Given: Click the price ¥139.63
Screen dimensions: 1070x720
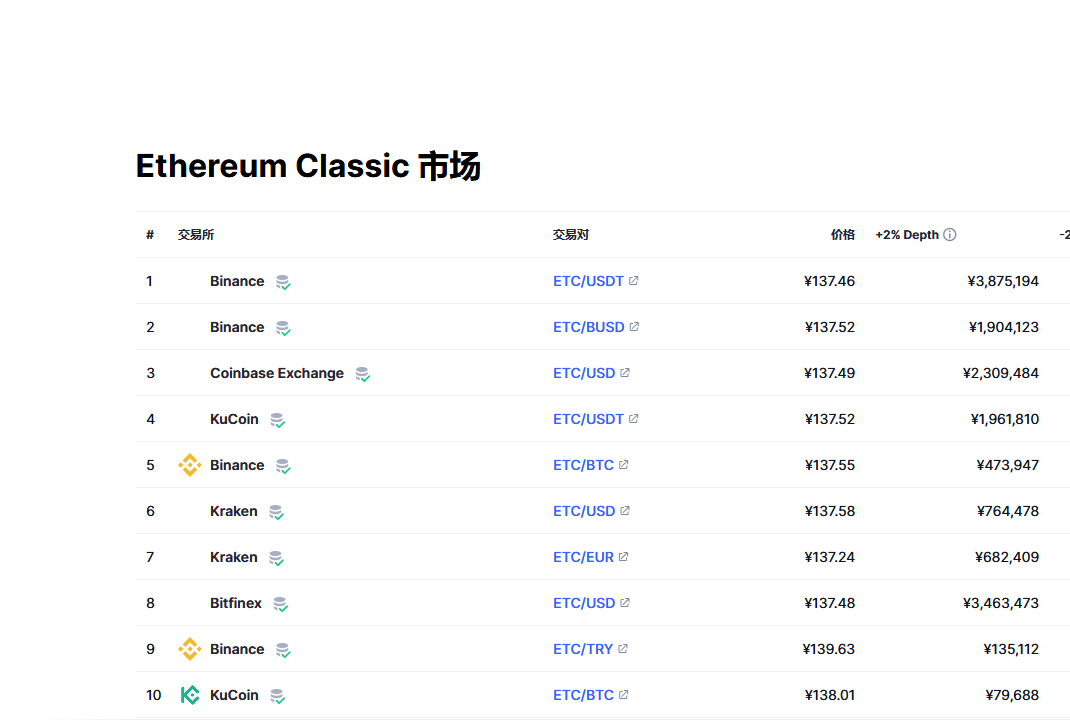Looking at the screenshot, I should pos(828,649).
